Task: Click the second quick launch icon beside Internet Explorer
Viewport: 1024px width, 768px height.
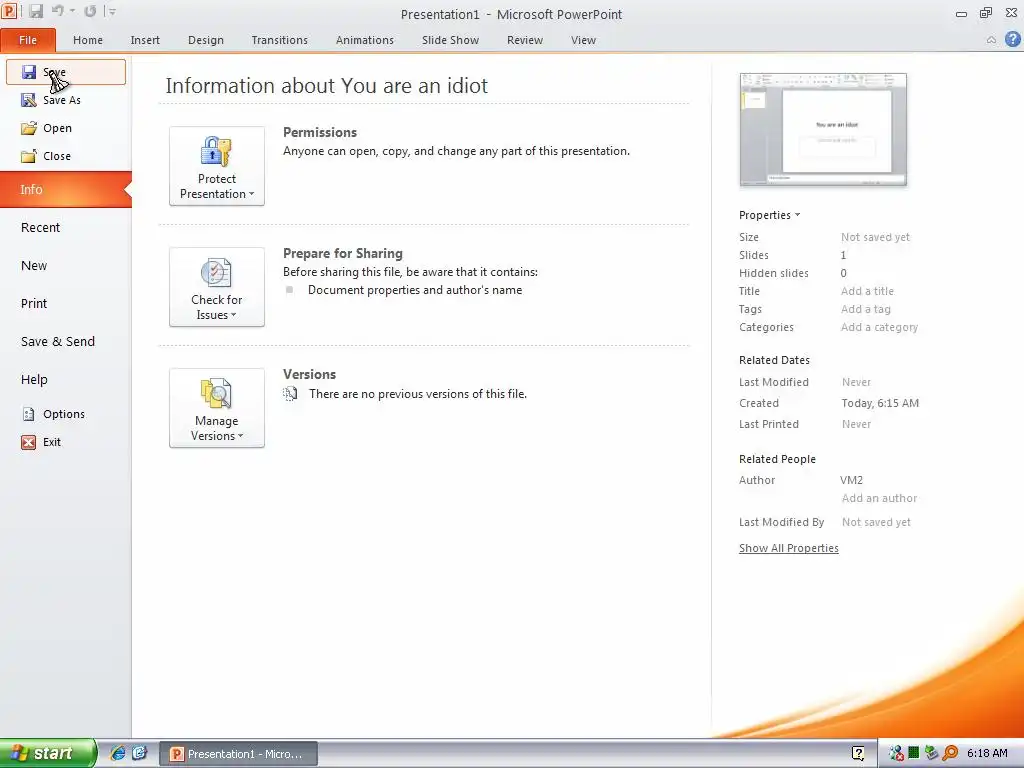Action: point(140,753)
